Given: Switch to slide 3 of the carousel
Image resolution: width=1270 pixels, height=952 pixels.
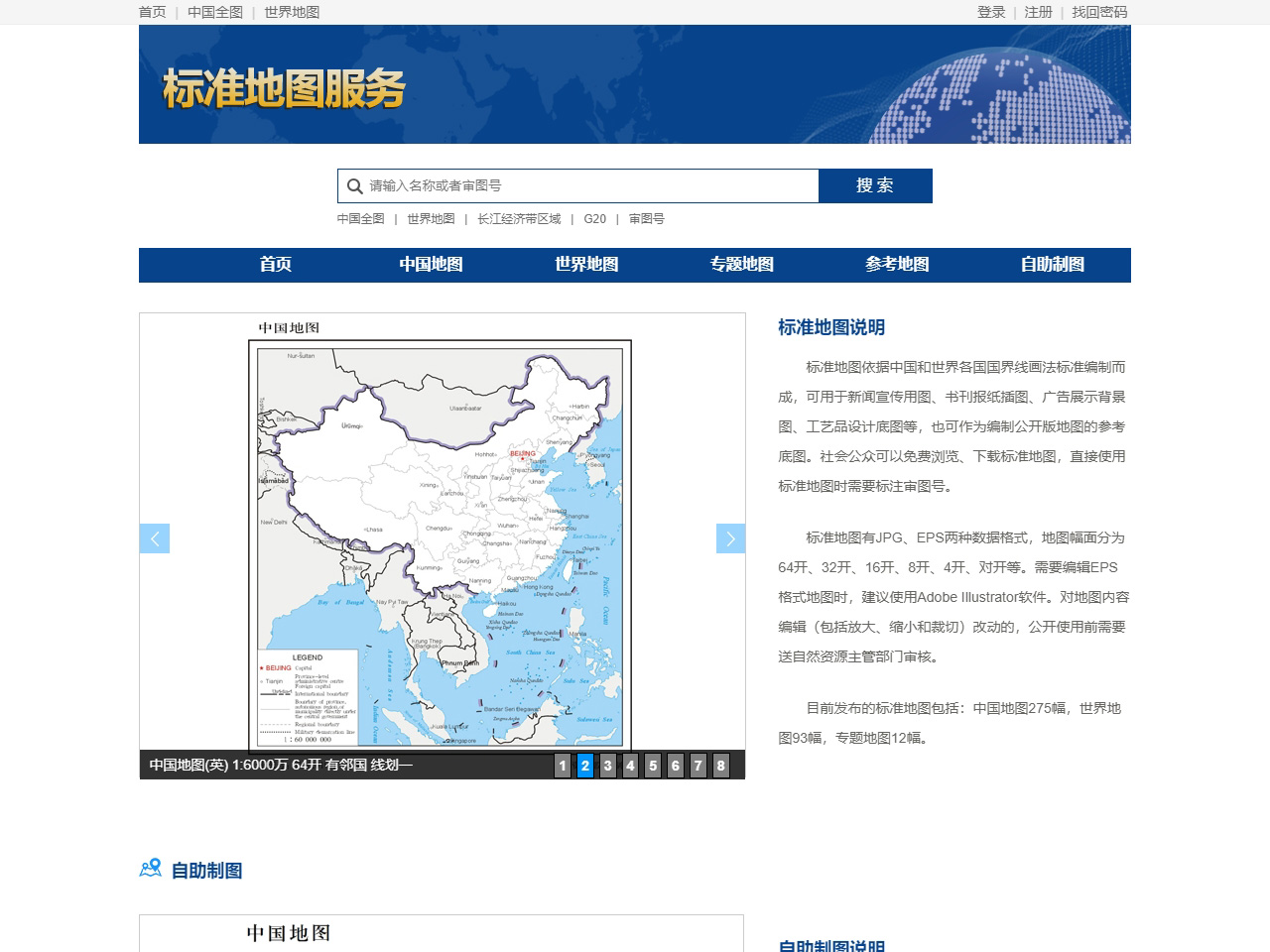Looking at the screenshot, I should tap(607, 765).
